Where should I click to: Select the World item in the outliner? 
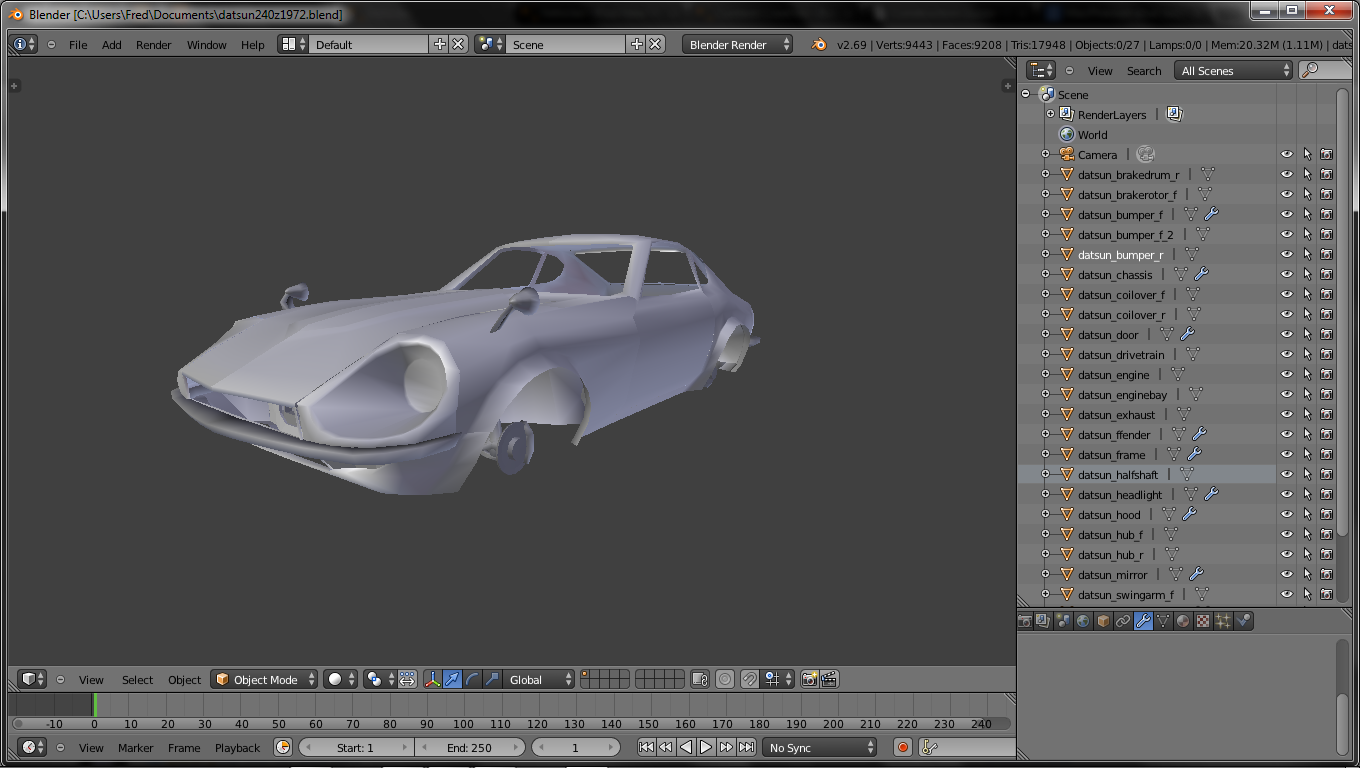(x=1092, y=135)
